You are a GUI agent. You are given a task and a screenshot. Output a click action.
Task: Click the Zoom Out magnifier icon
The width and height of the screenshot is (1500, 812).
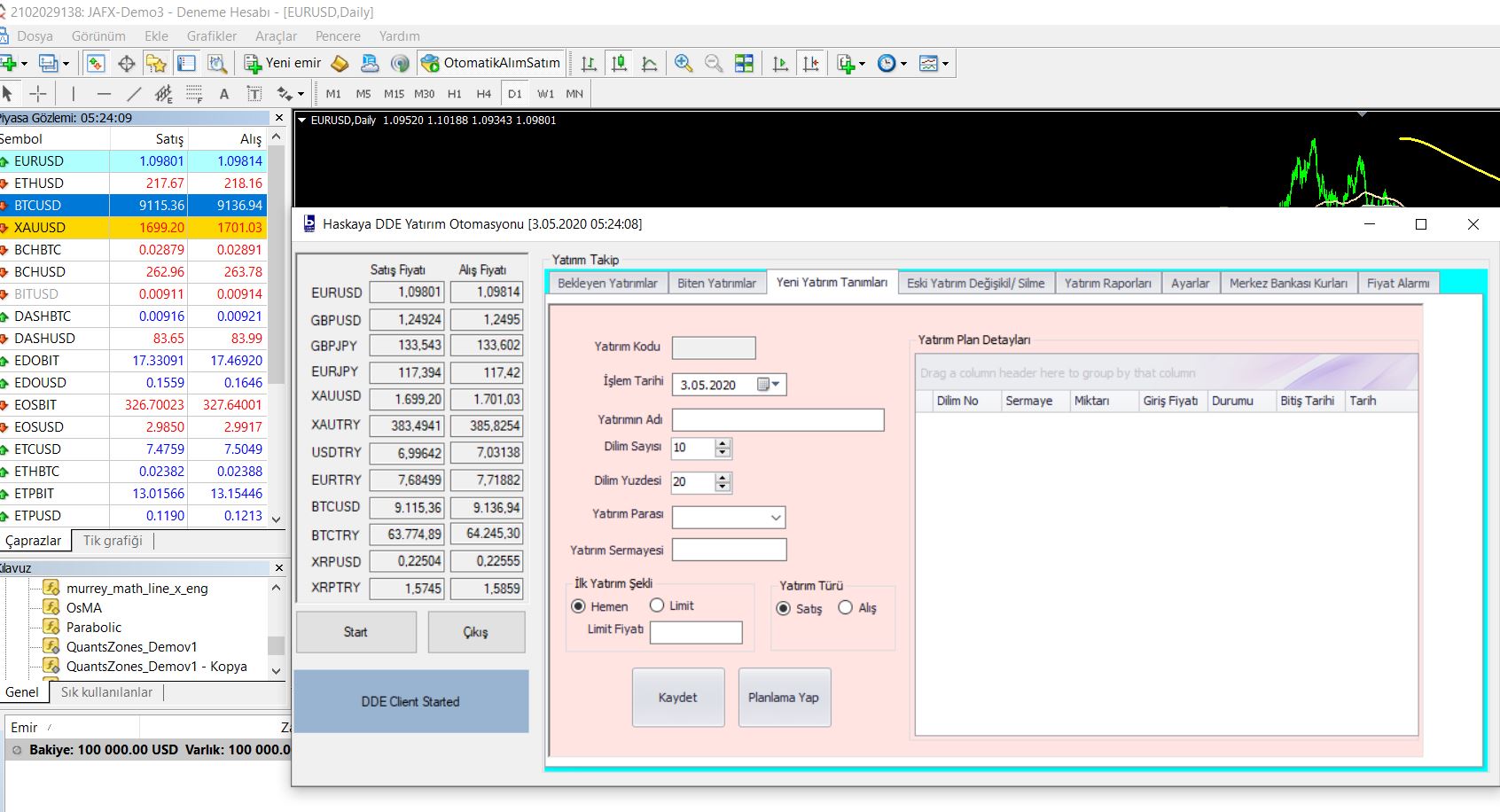tap(713, 63)
